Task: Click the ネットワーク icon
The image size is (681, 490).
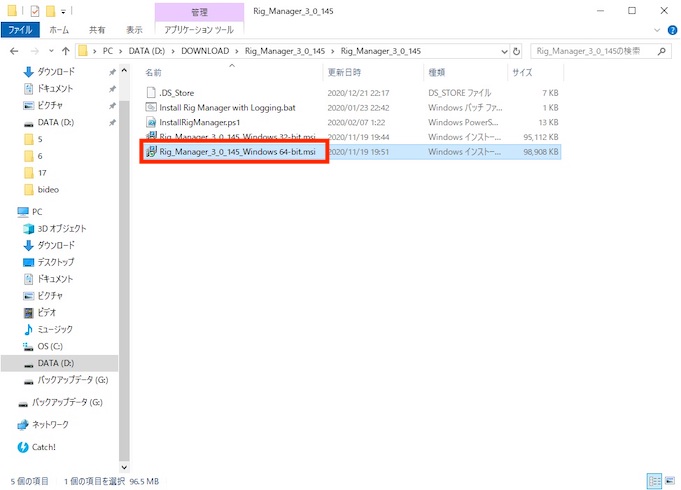Action: 23,425
